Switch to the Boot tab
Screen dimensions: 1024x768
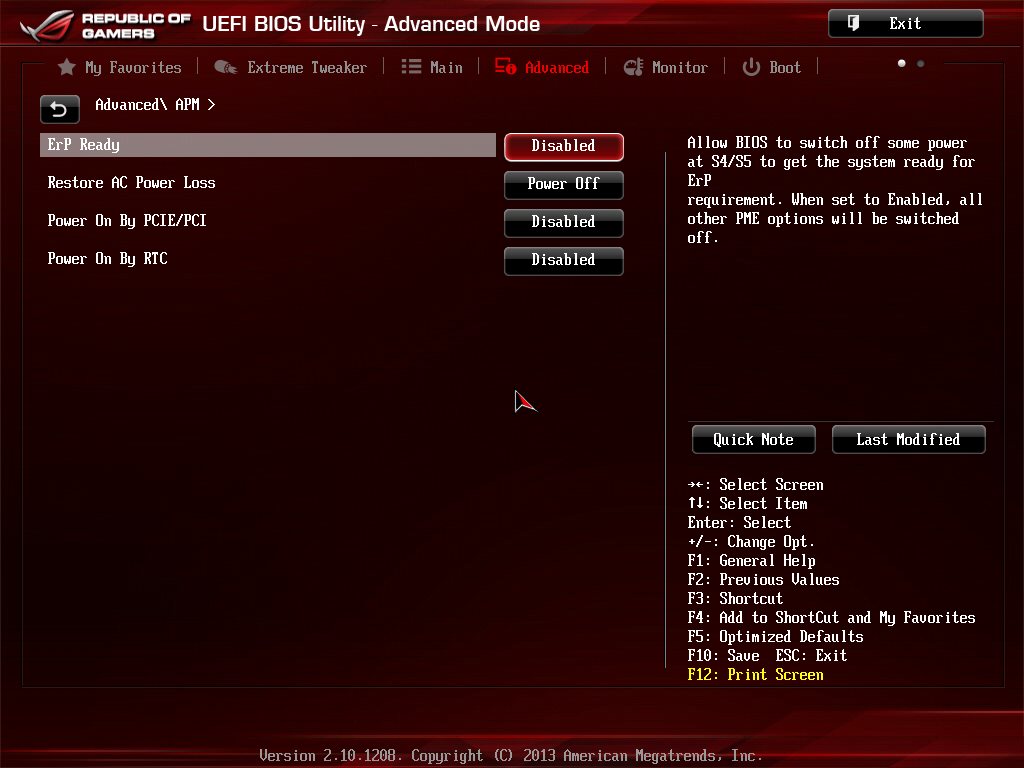pyautogui.click(x=772, y=67)
